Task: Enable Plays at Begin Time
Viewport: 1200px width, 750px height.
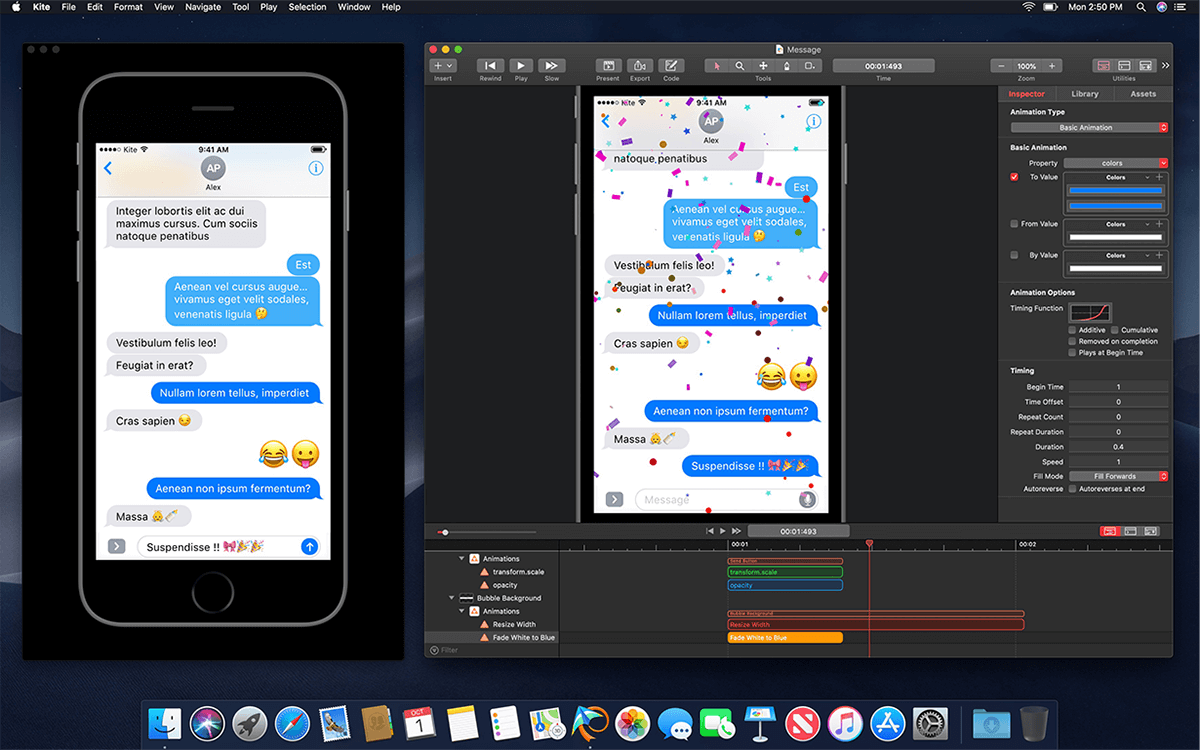Action: coord(1073,352)
